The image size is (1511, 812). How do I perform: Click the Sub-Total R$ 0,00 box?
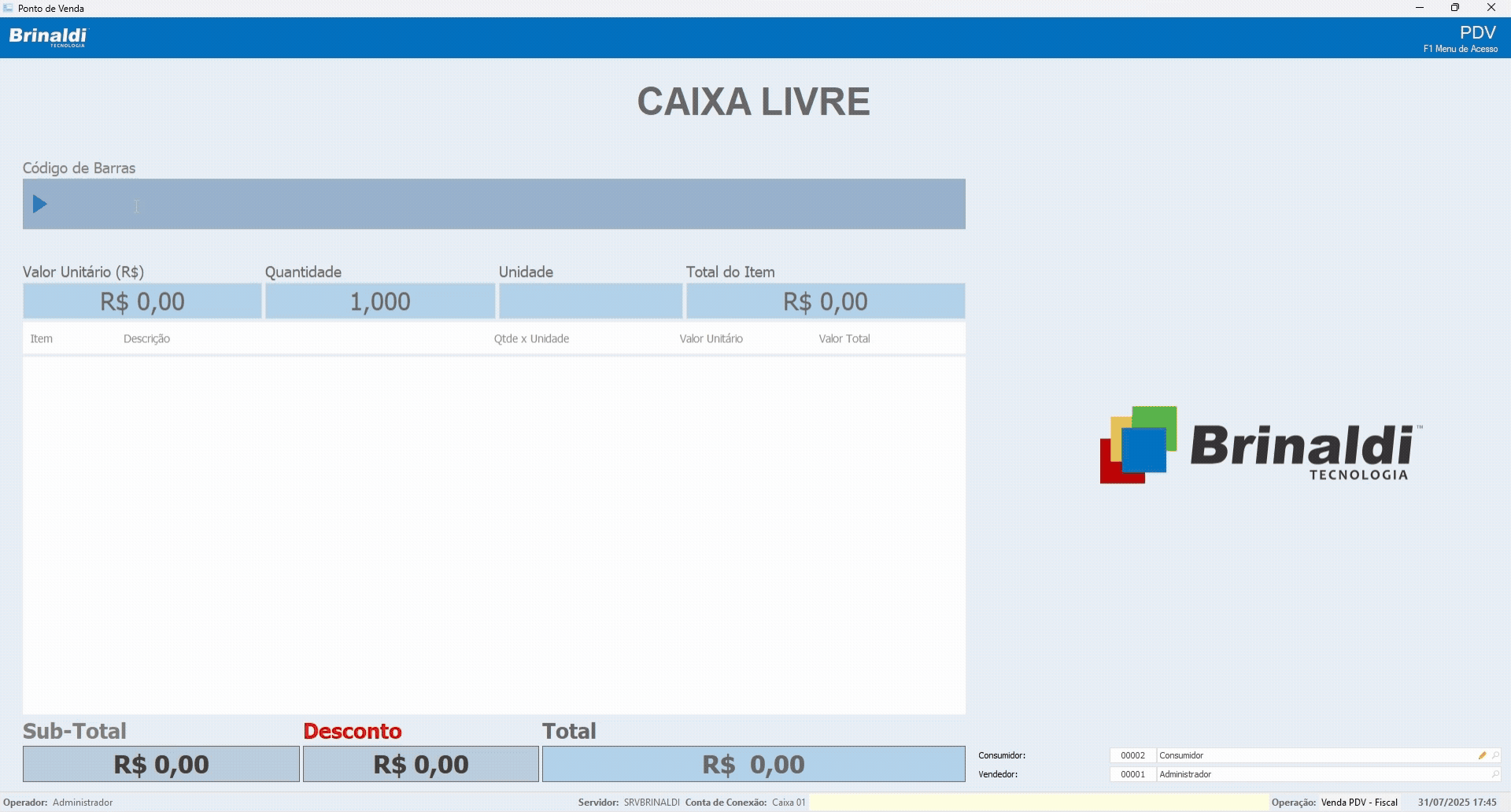point(161,764)
